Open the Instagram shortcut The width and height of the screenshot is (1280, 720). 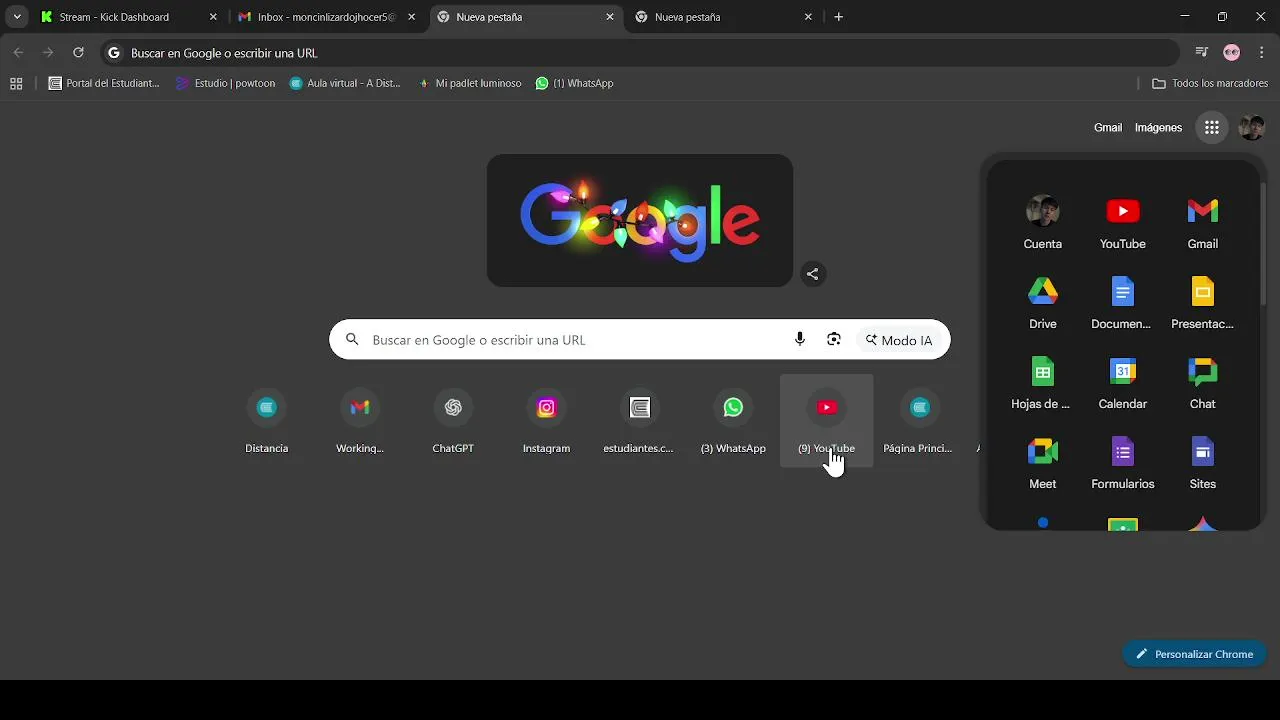point(546,421)
